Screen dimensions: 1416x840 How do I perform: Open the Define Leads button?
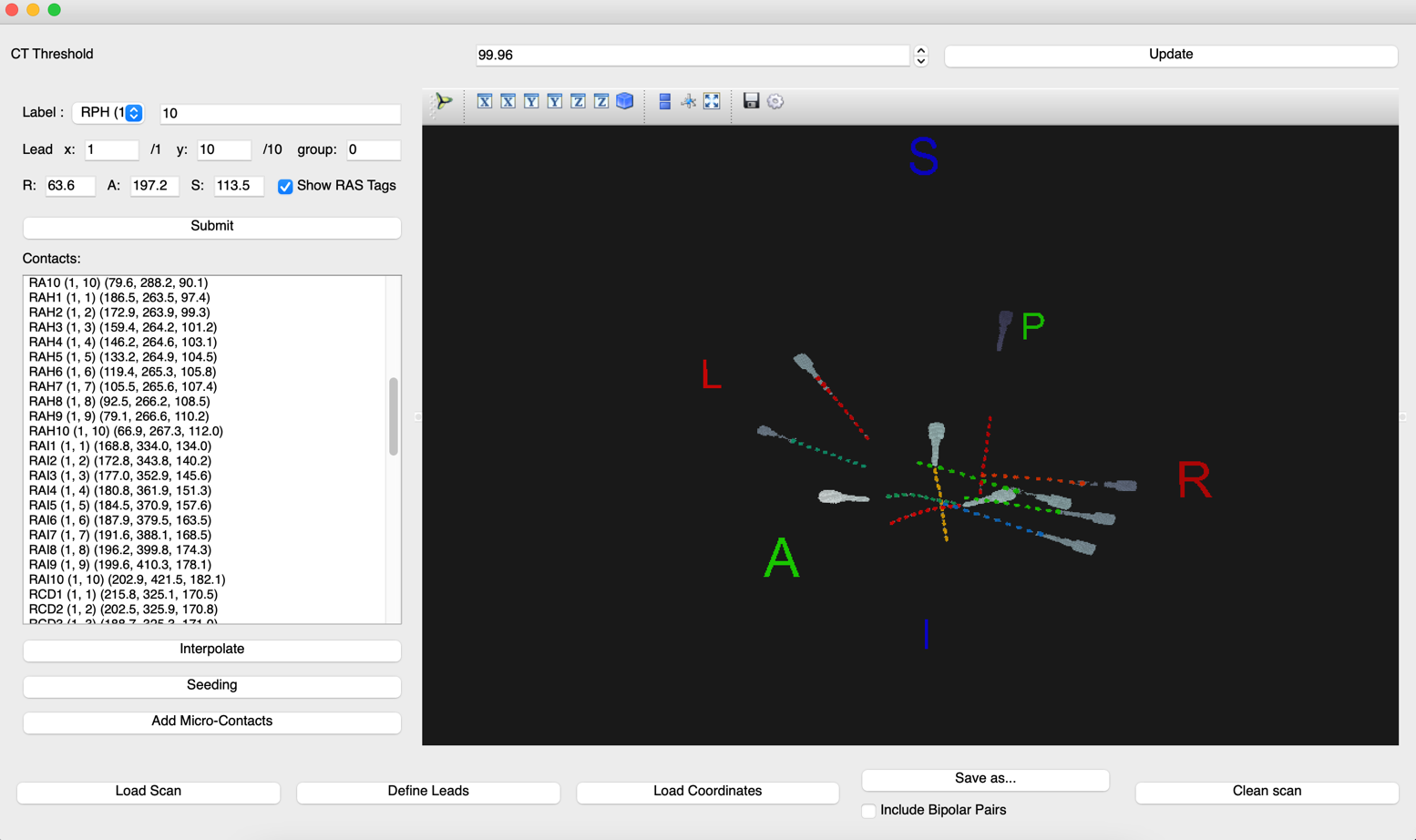[428, 792]
